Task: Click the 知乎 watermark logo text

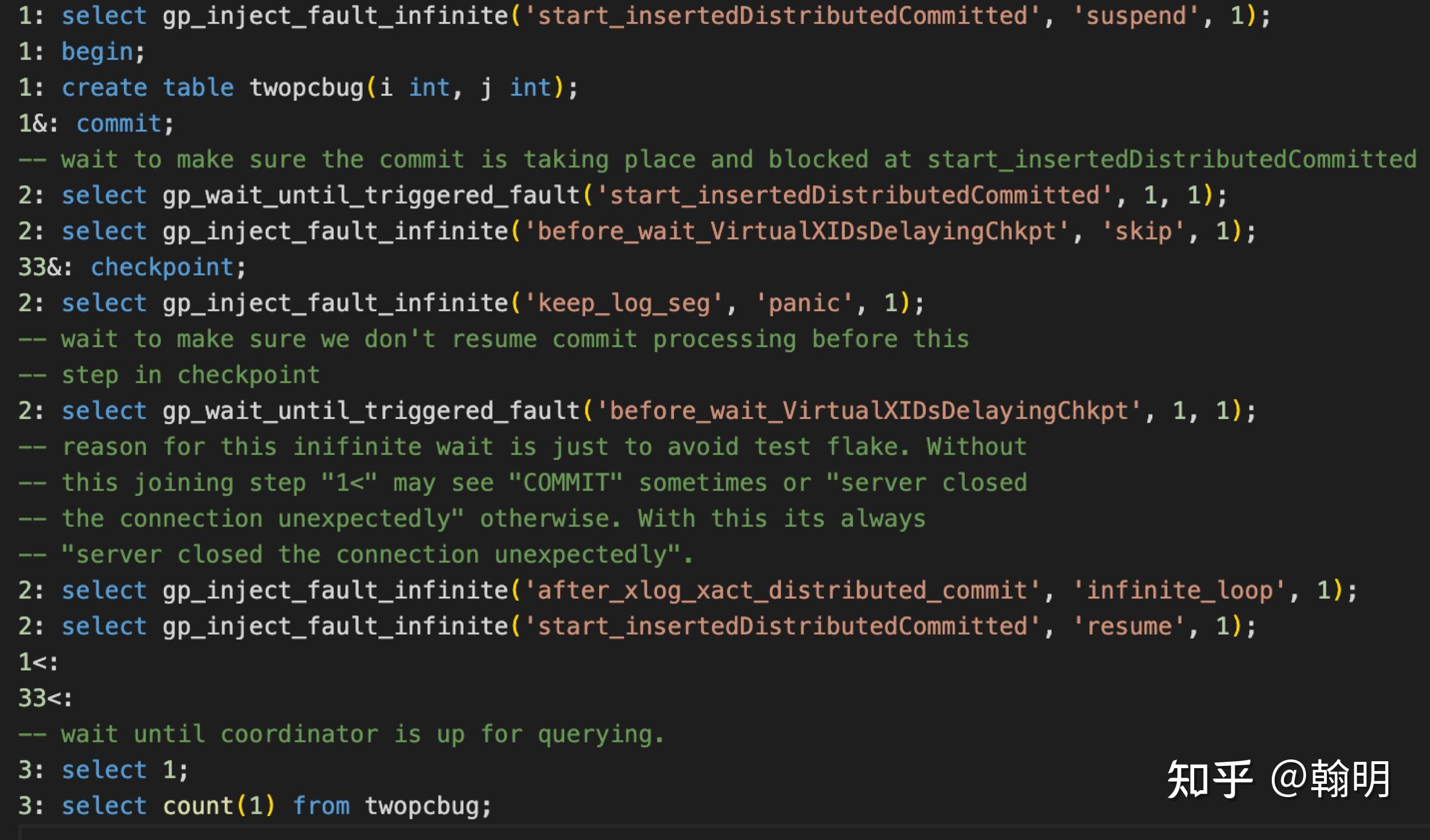Action: click(x=1209, y=780)
